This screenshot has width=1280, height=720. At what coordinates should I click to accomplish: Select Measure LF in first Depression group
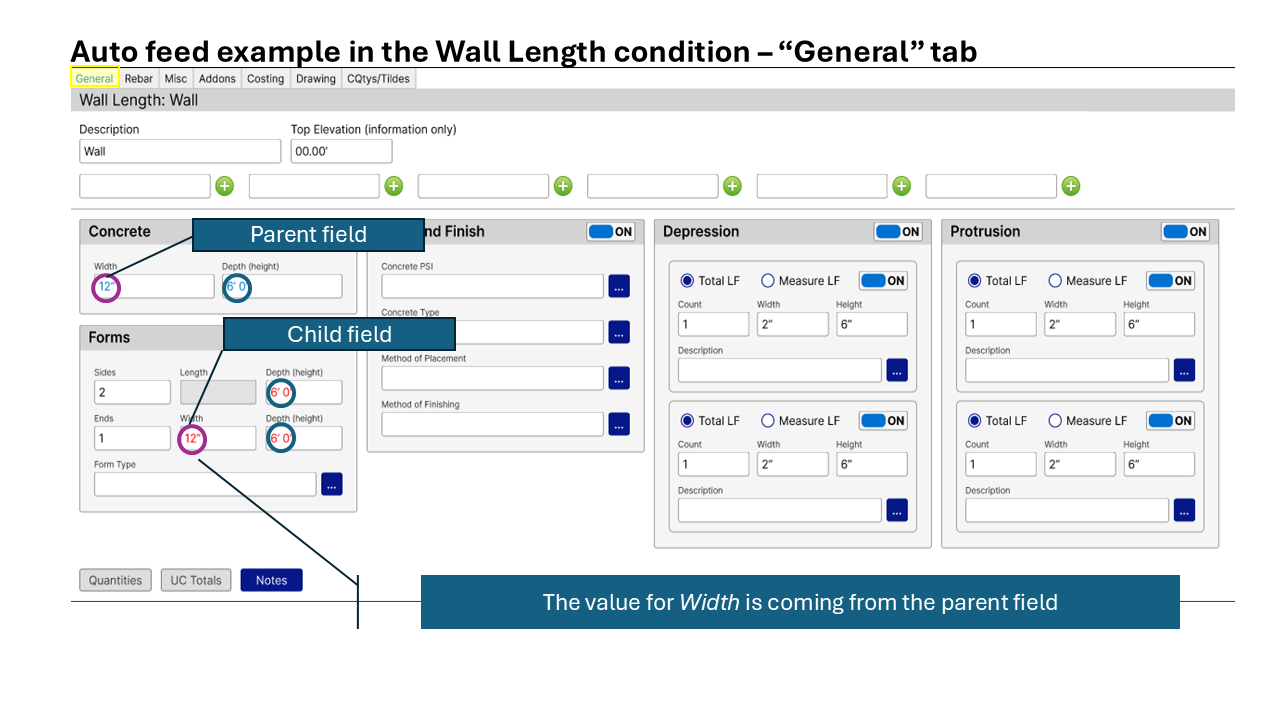[768, 281]
